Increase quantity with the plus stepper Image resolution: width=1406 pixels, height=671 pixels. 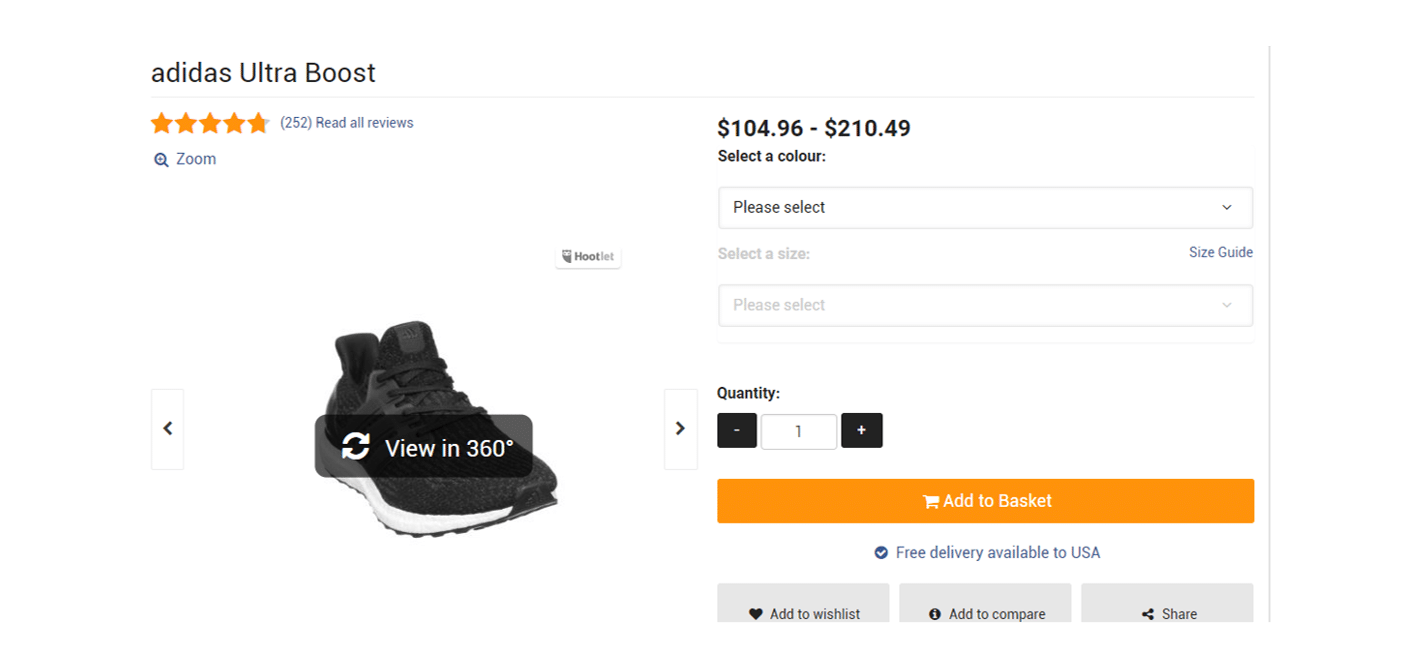(861, 430)
